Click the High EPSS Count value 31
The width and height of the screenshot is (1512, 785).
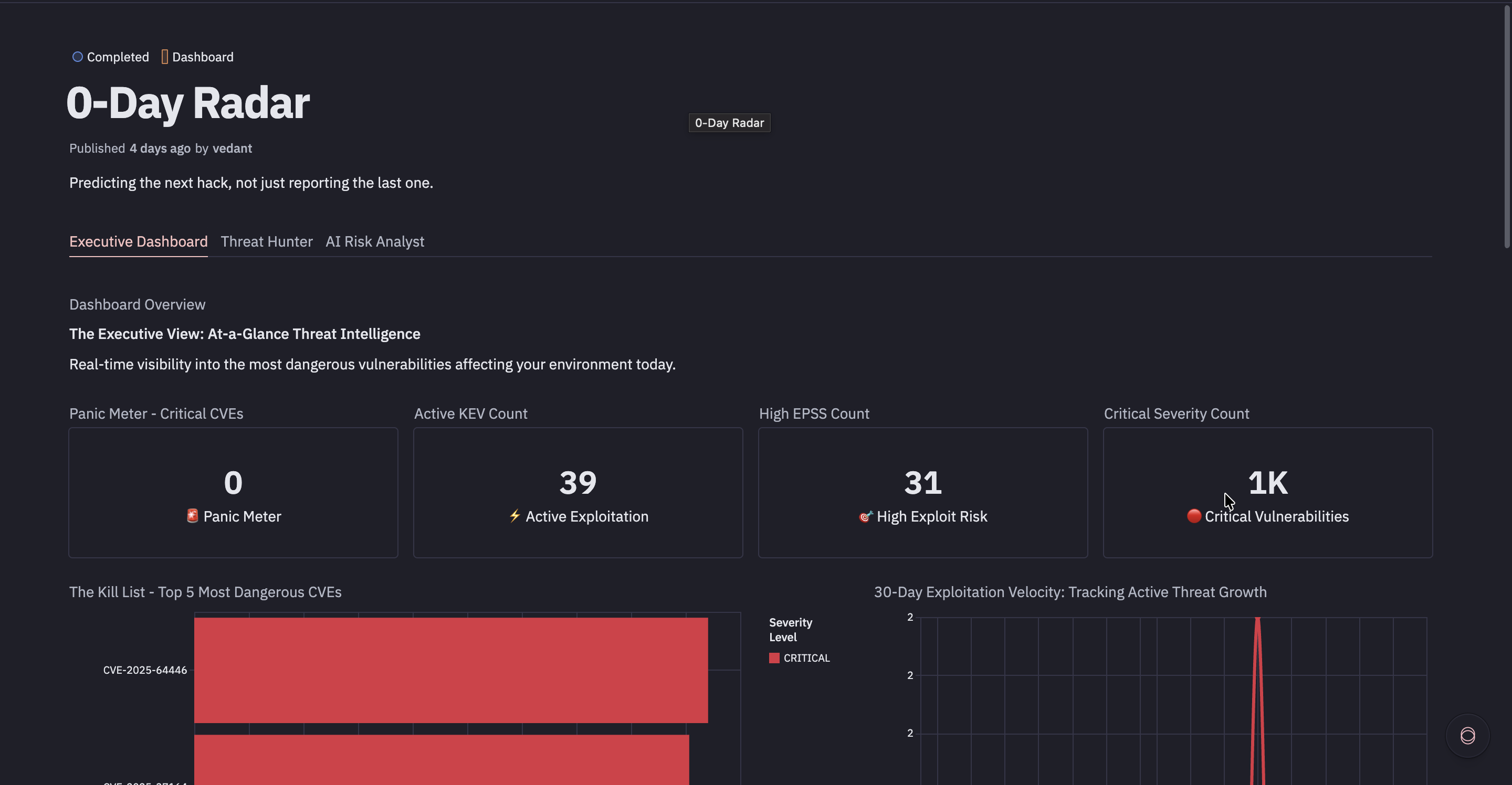coord(923,483)
